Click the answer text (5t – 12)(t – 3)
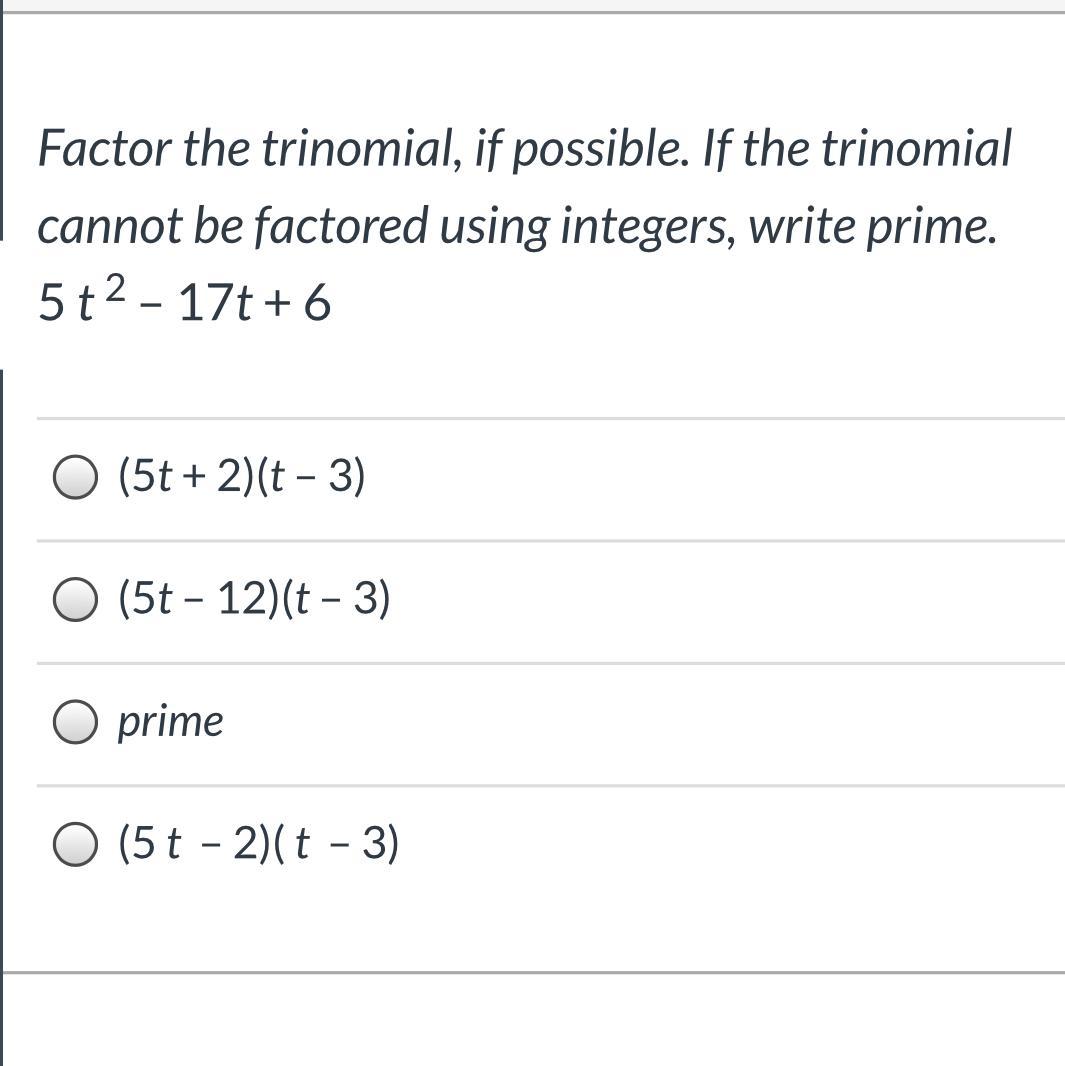The height and width of the screenshot is (1066, 1065). pyautogui.click(x=253, y=599)
